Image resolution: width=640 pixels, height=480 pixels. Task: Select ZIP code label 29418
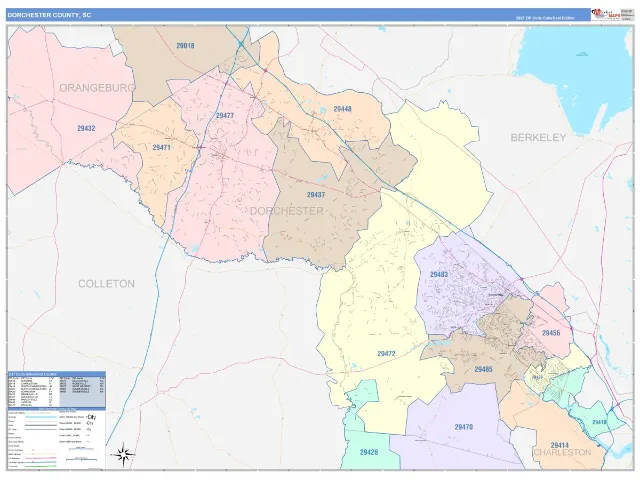pos(599,422)
